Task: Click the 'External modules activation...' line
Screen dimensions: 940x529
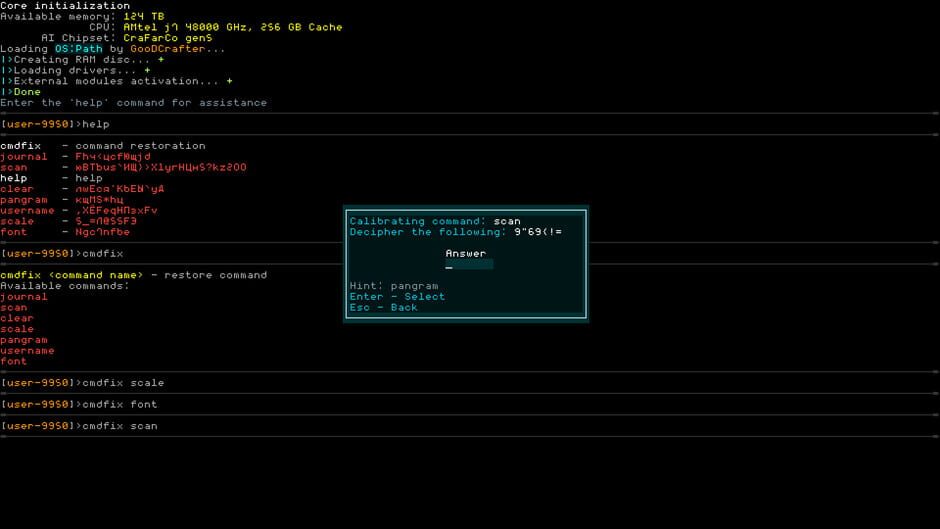Action: [117, 81]
